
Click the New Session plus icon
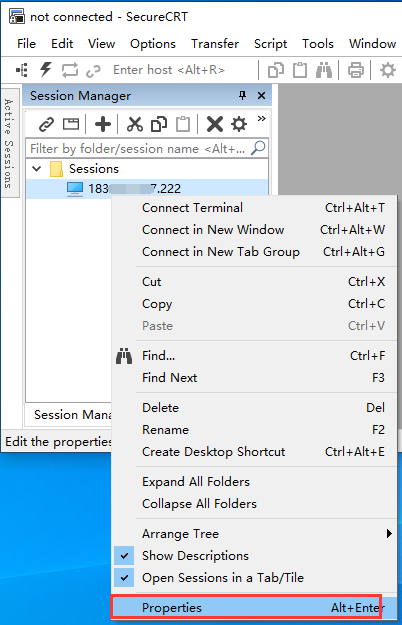pyautogui.click(x=103, y=124)
